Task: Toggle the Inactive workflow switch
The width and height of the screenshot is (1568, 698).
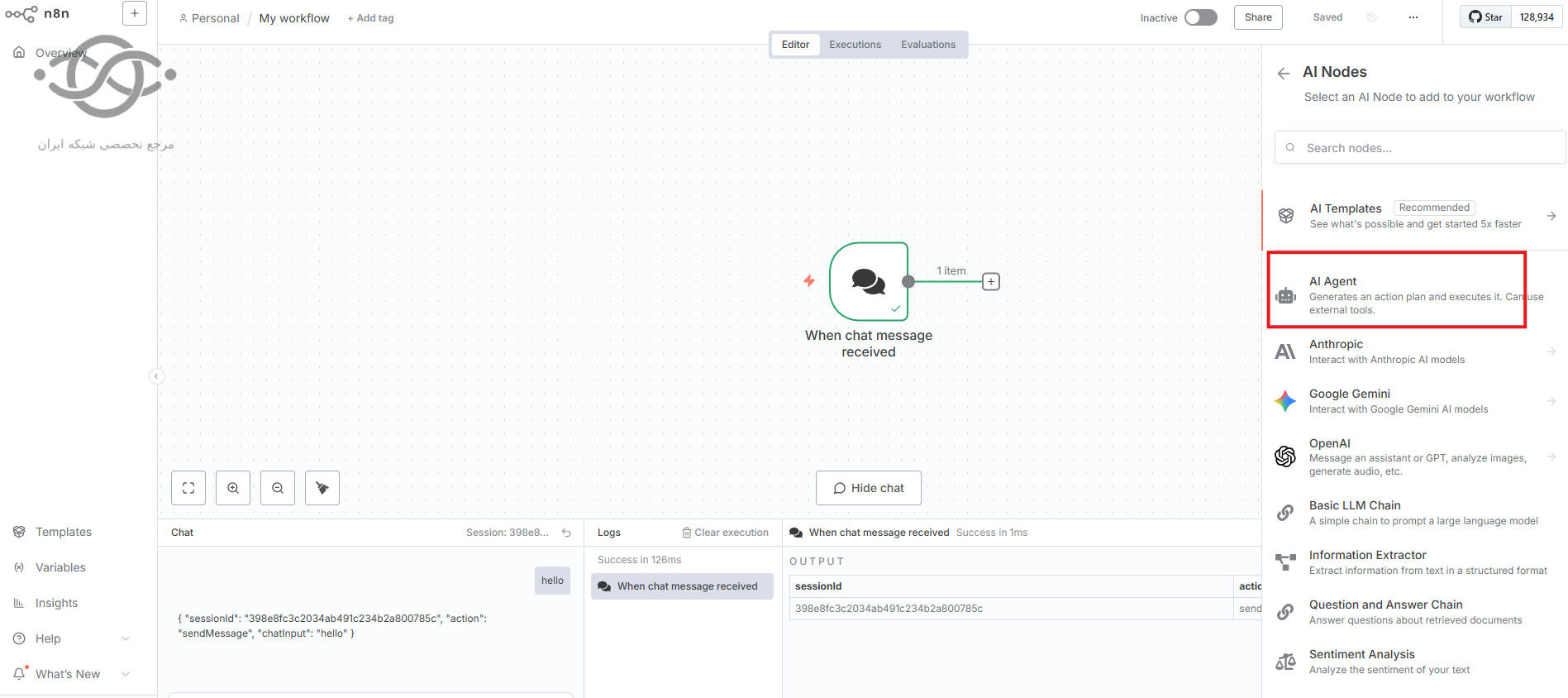Action: tap(1201, 17)
